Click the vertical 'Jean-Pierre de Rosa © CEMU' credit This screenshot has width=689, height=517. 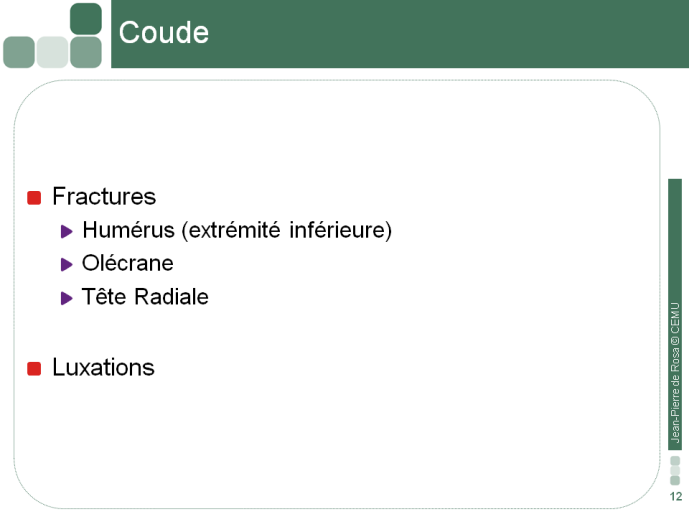click(x=675, y=372)
